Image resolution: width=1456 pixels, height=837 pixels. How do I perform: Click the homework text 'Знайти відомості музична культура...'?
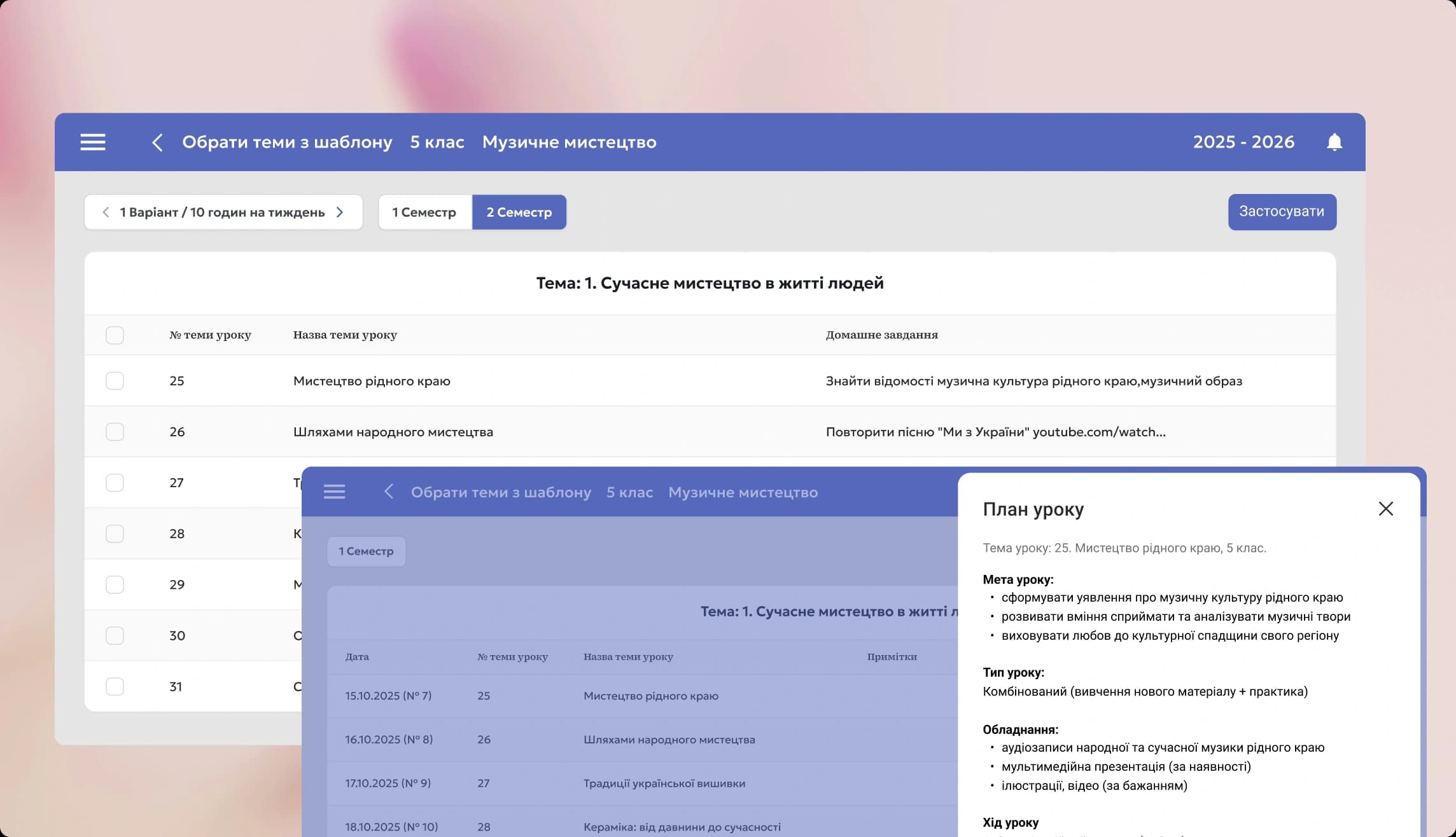click(1034, 381)
